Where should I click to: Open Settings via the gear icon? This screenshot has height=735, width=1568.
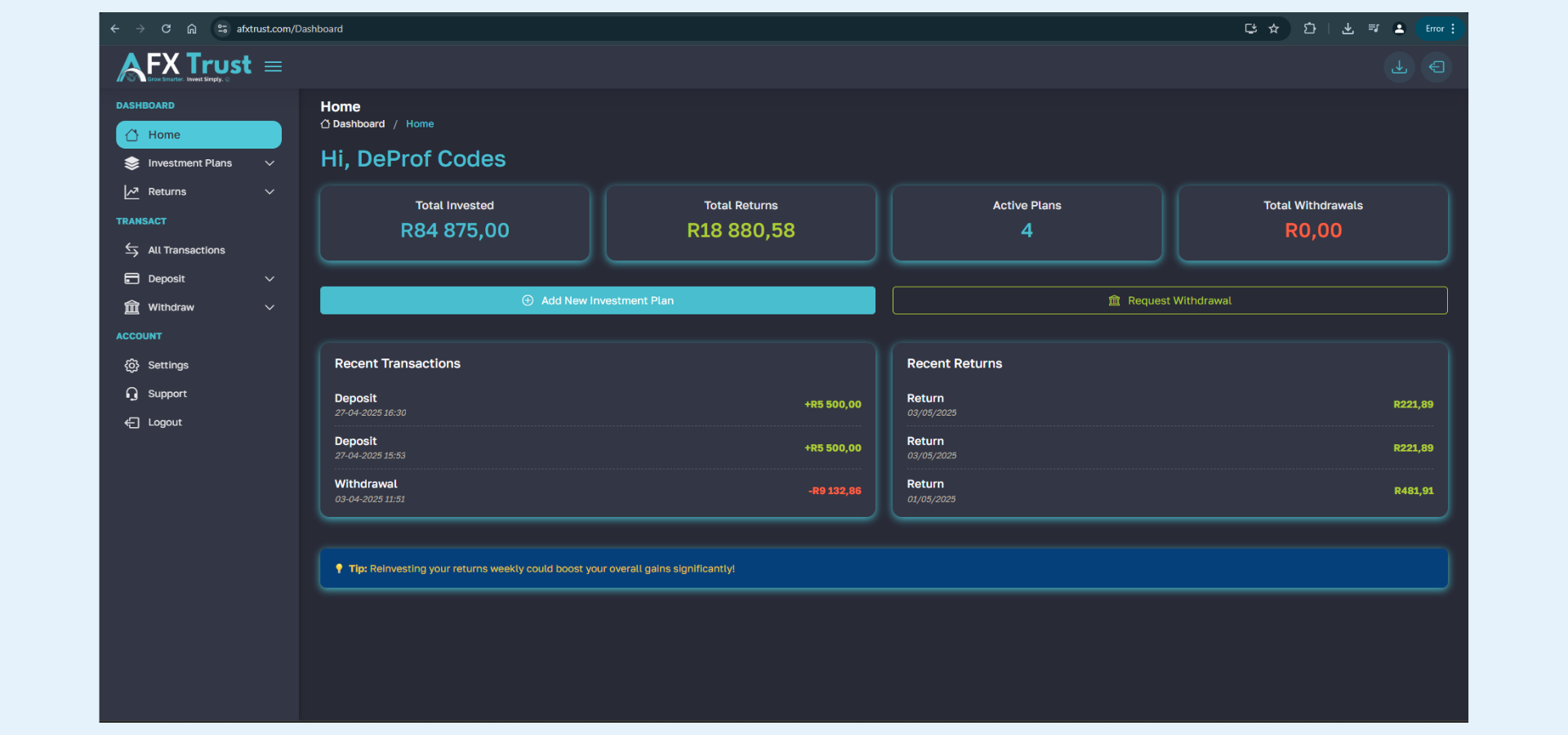click(x=132, y=365)
